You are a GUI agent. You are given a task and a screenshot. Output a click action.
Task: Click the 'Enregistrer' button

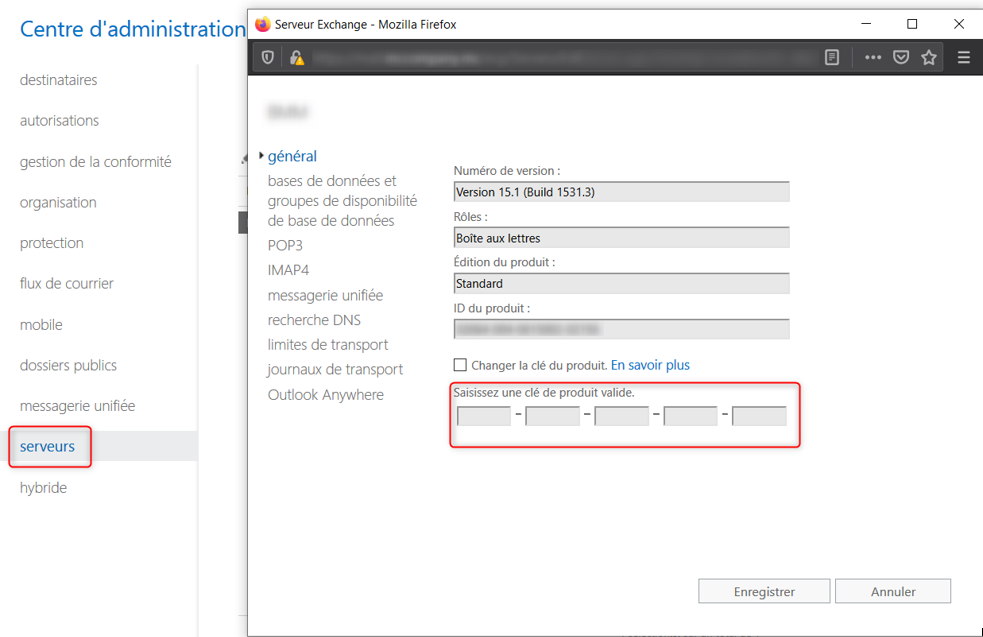(x=764, y=591)
